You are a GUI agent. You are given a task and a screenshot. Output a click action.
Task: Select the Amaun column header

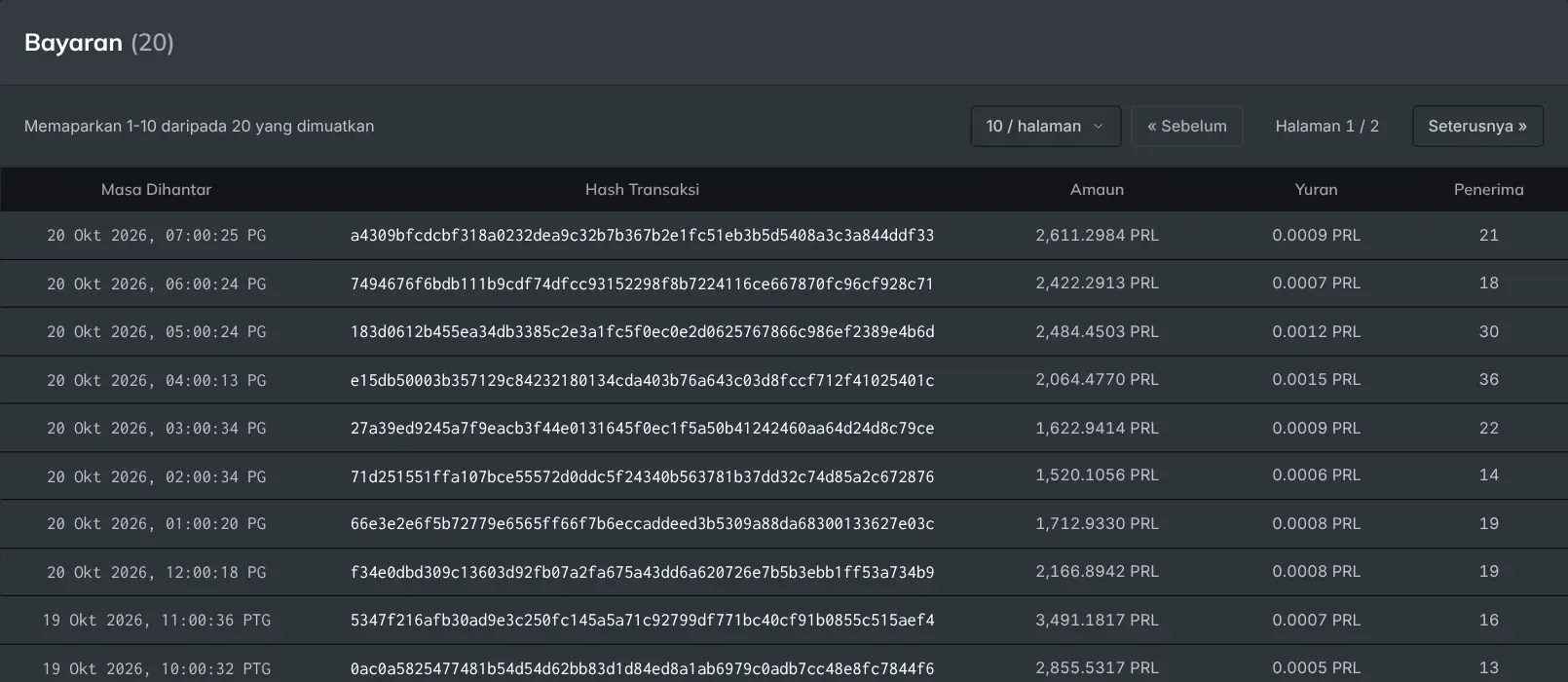click(1097, 190)
